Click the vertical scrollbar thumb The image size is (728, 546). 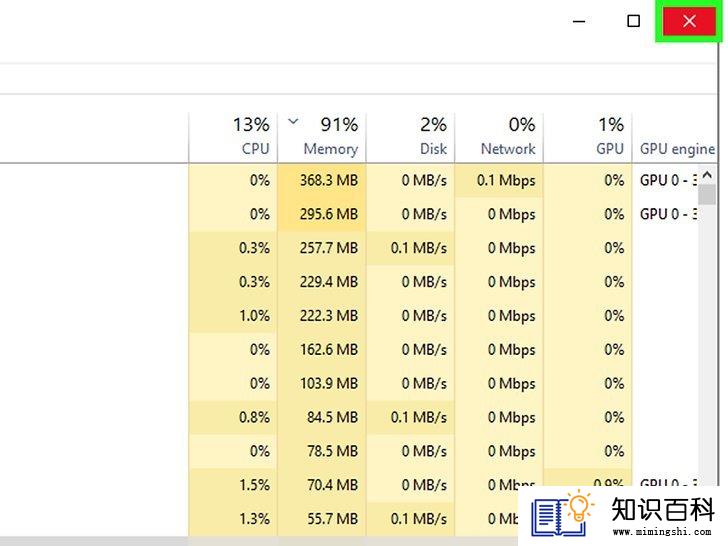(x=707, y=195)
